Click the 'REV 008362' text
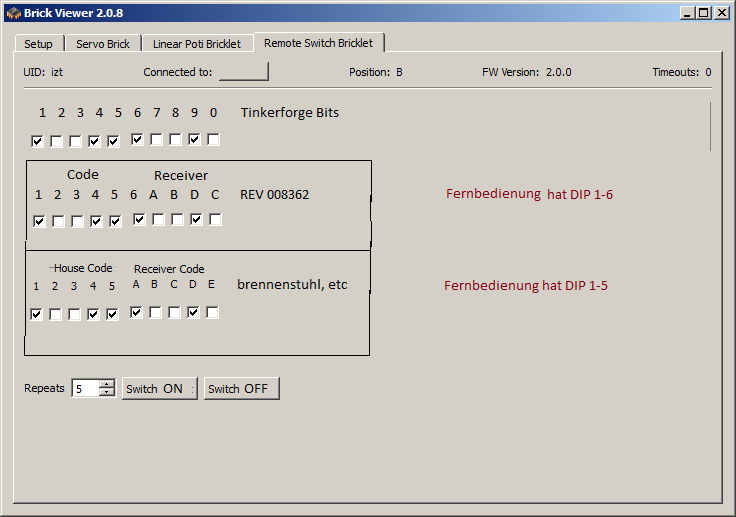 [x=275, y=194]
